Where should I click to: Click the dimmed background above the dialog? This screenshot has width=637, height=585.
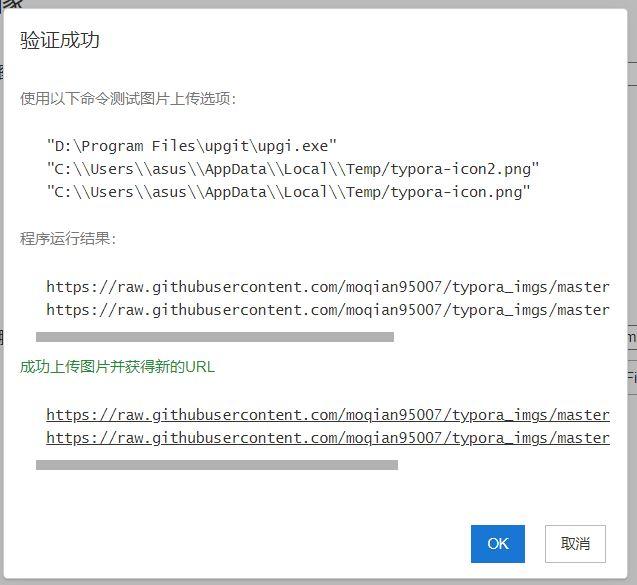click(x=318, y=4)
